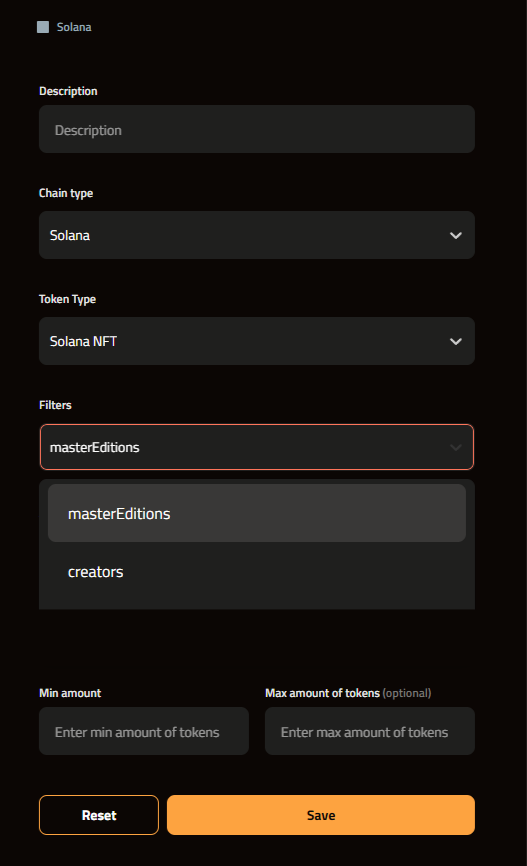This screenshot has height=866, width=527.
Task: Focus the Description text field
Action: 257,129
